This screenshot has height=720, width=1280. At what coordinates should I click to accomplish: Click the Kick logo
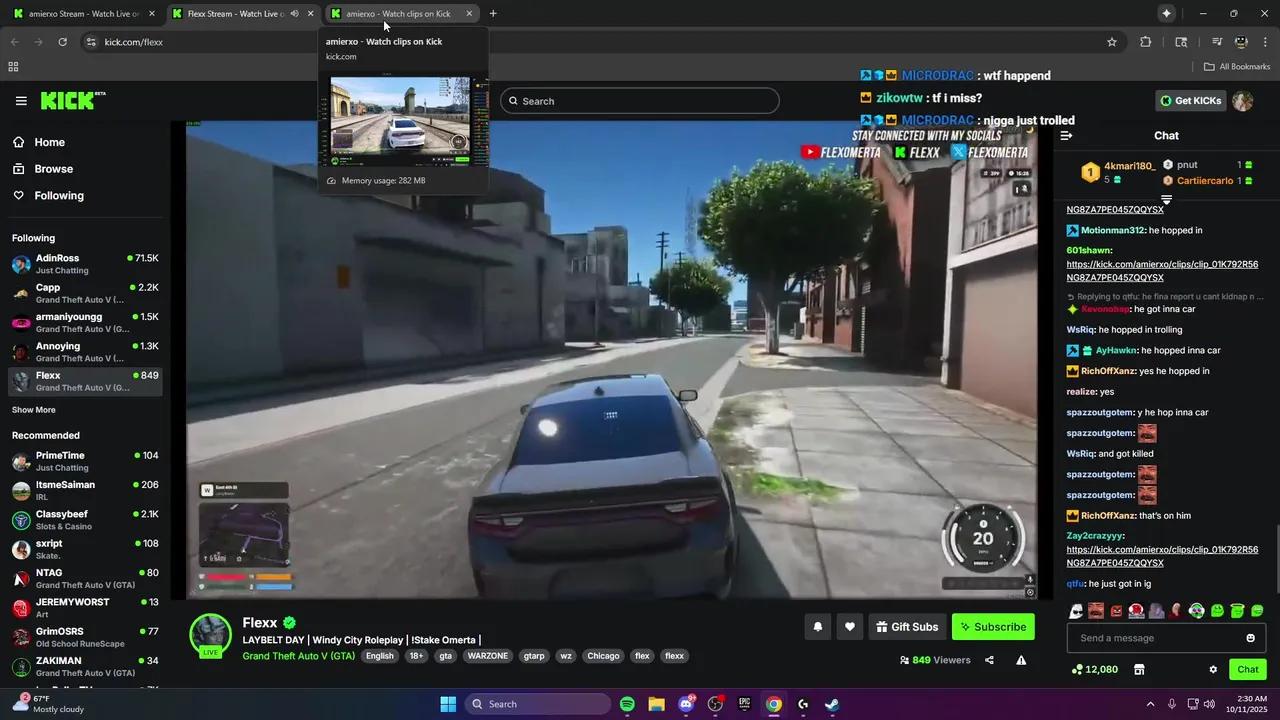(x=73, y=100)
